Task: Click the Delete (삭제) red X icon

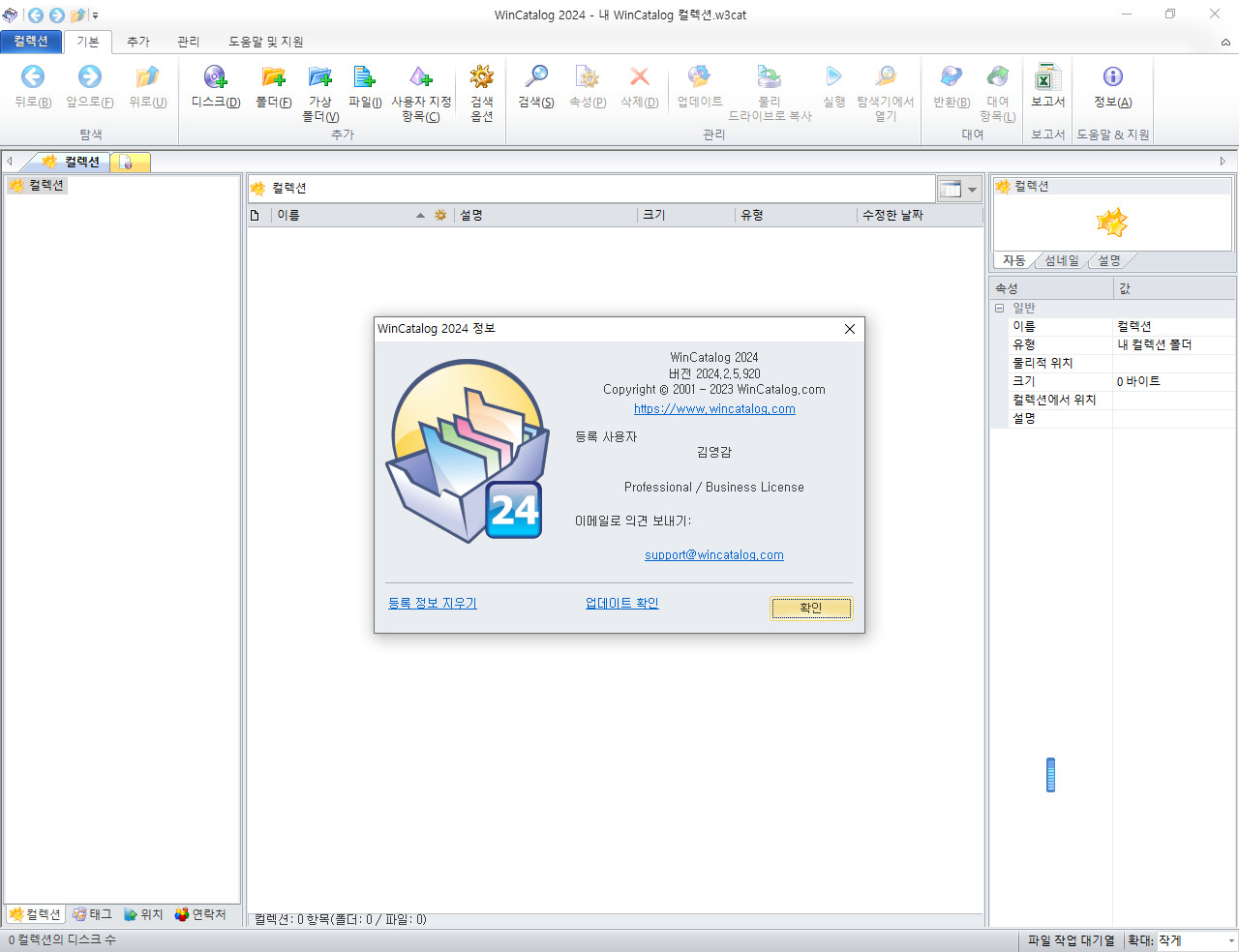Action: pos(639,76)
